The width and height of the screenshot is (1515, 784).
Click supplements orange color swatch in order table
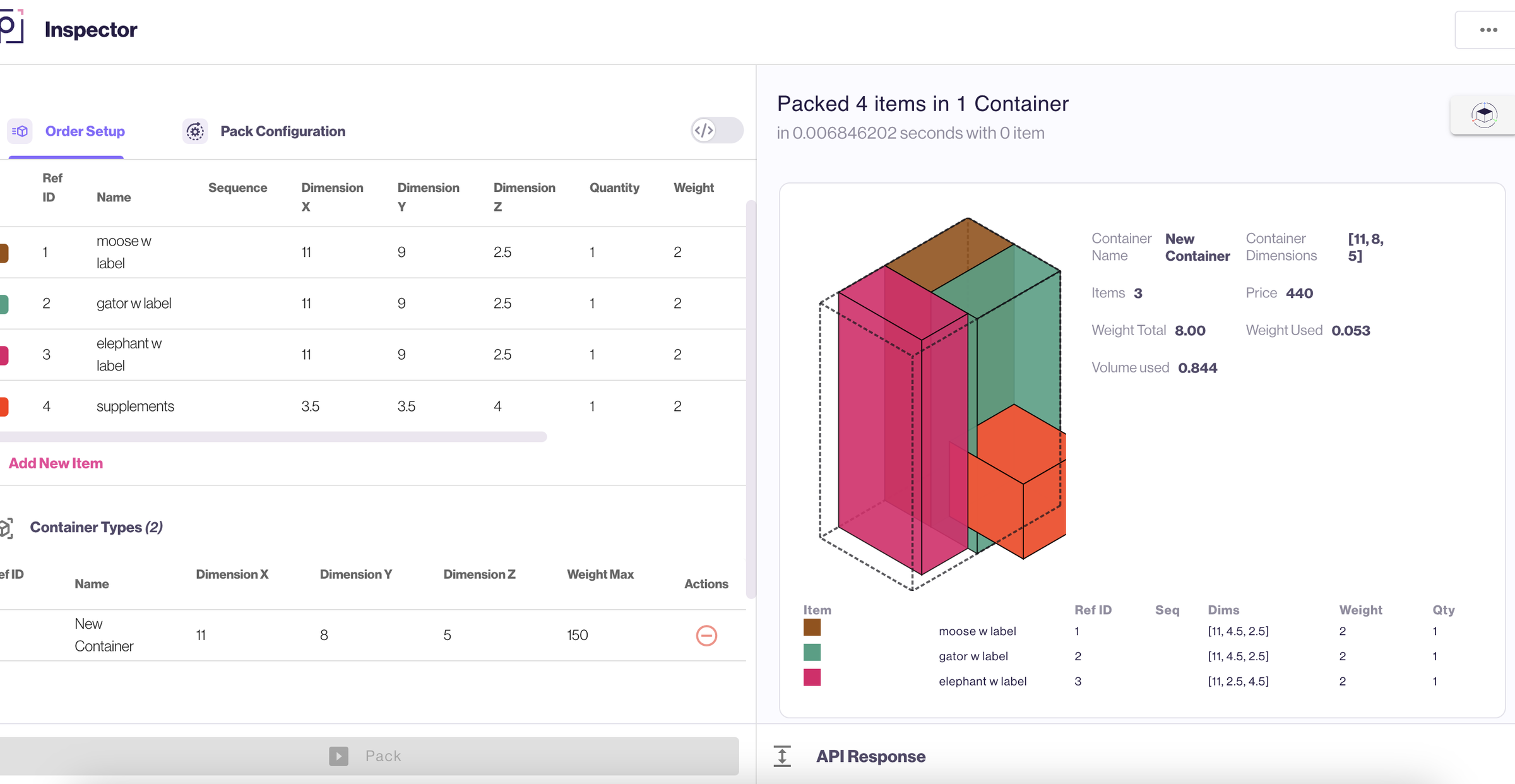pyautogui.click(x=4, y=407)
